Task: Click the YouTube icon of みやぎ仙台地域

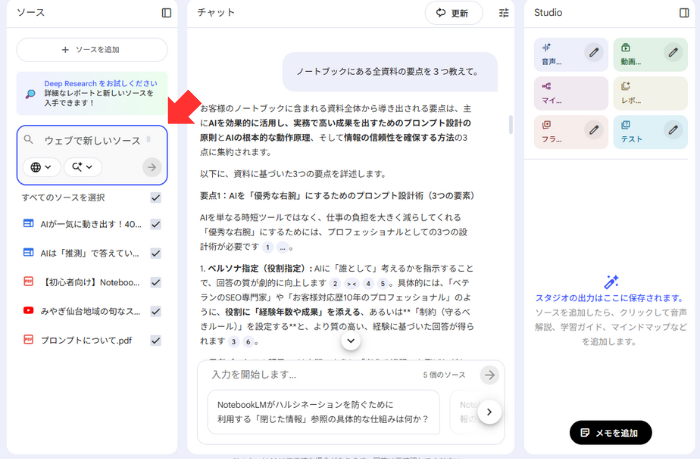Action: tap(29, 310)
